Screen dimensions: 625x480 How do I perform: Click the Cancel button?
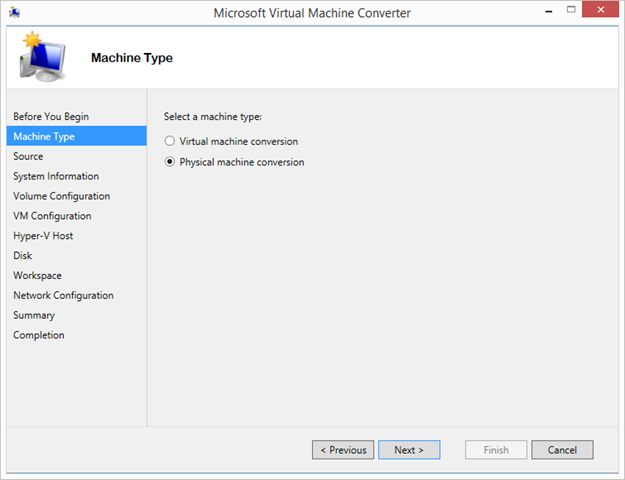click(562, 450)
